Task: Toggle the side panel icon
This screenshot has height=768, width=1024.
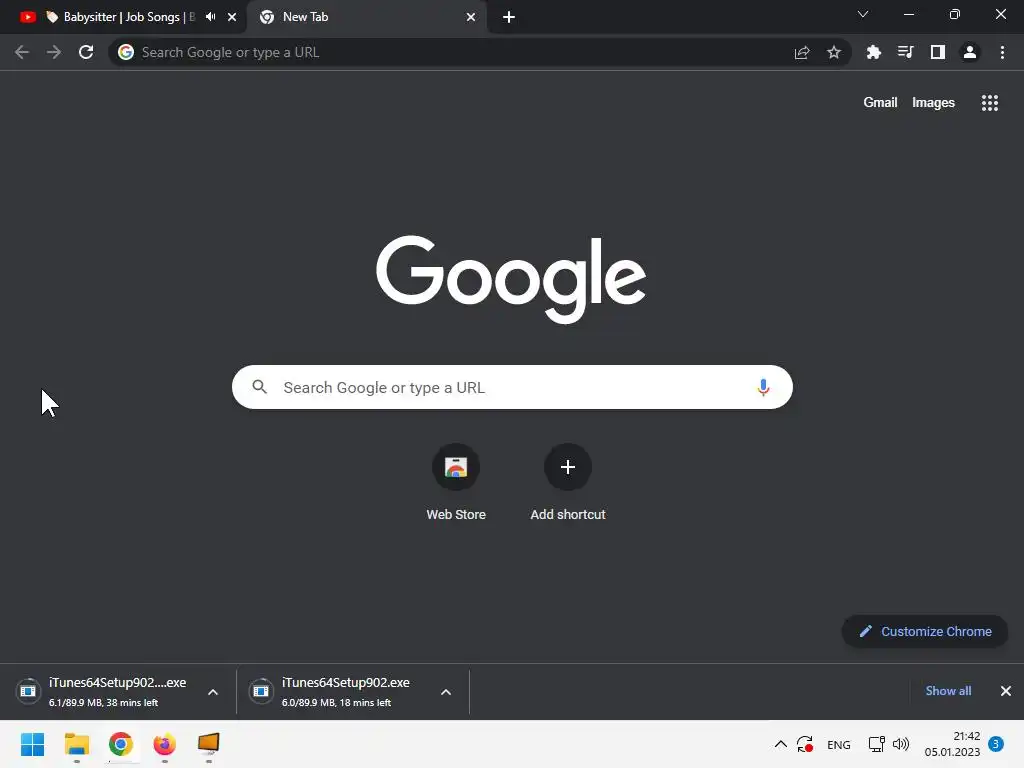Action: [x=938, y=52]
